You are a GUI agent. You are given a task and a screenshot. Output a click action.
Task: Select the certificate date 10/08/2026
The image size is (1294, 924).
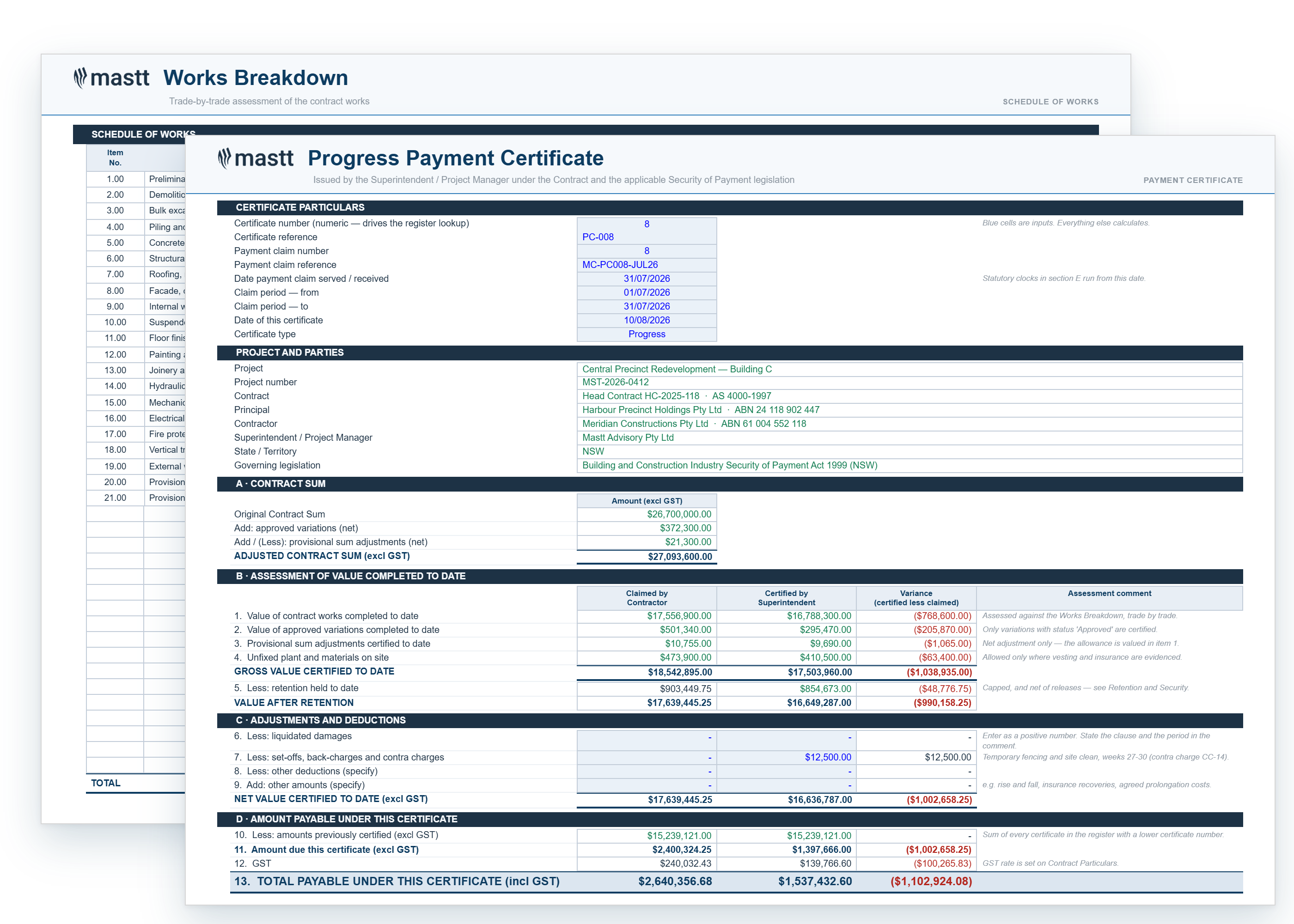click(647, 320)
